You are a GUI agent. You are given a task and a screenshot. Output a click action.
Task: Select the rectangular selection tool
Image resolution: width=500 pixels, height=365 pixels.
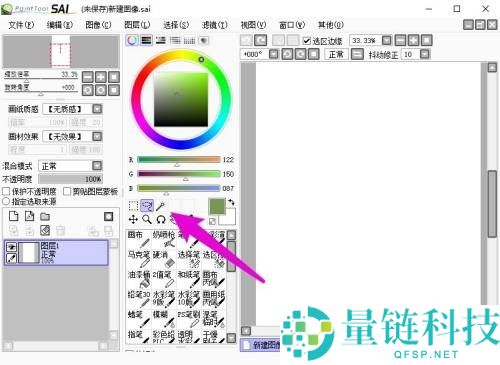[133, 206]
